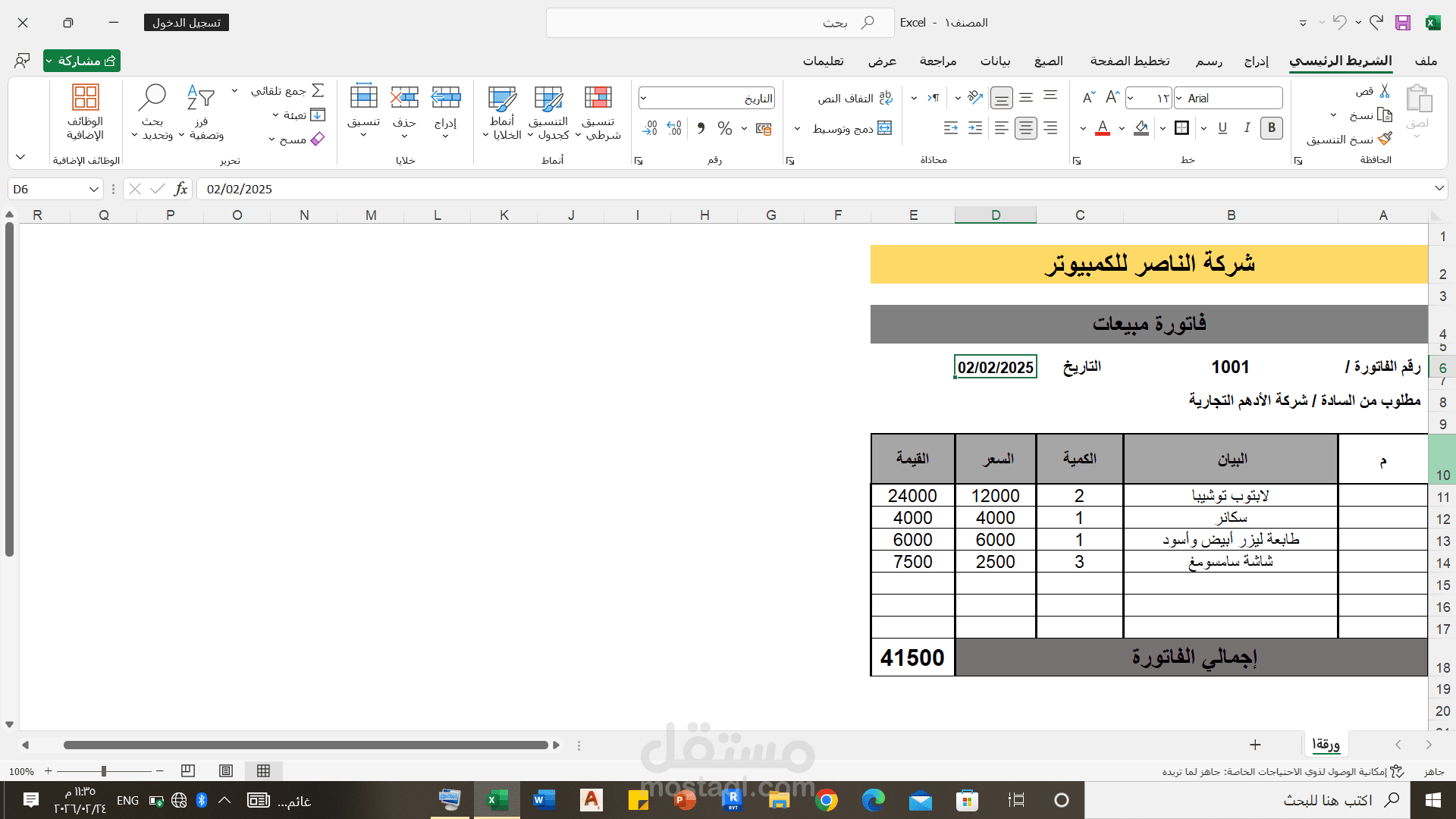Screen dimensions: 1456x819
Task: Adjust the zoom slider
Action: point(105,771)
